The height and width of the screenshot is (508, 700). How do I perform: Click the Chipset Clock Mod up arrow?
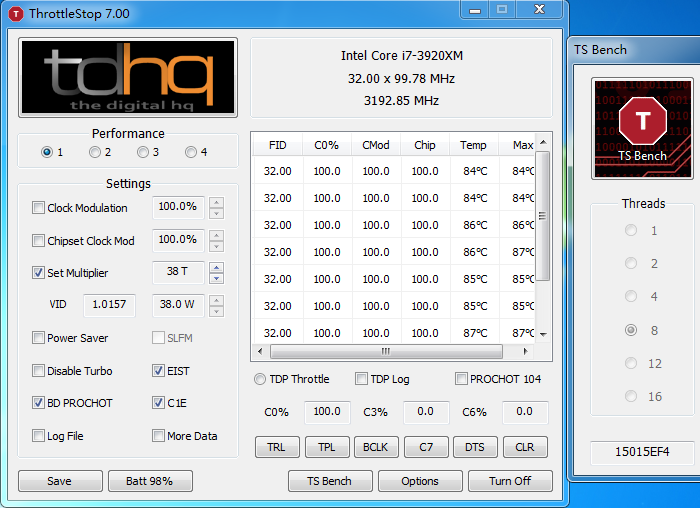217,235
